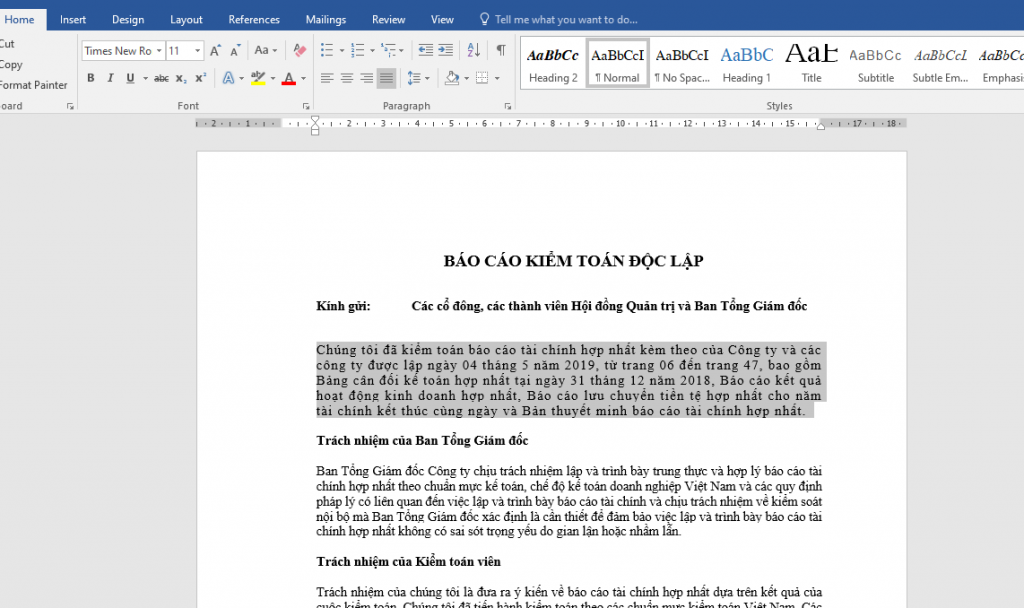Decrease paragraph indent
Viewport: 1024px width, 608px height.
click(x=425, y=50)
